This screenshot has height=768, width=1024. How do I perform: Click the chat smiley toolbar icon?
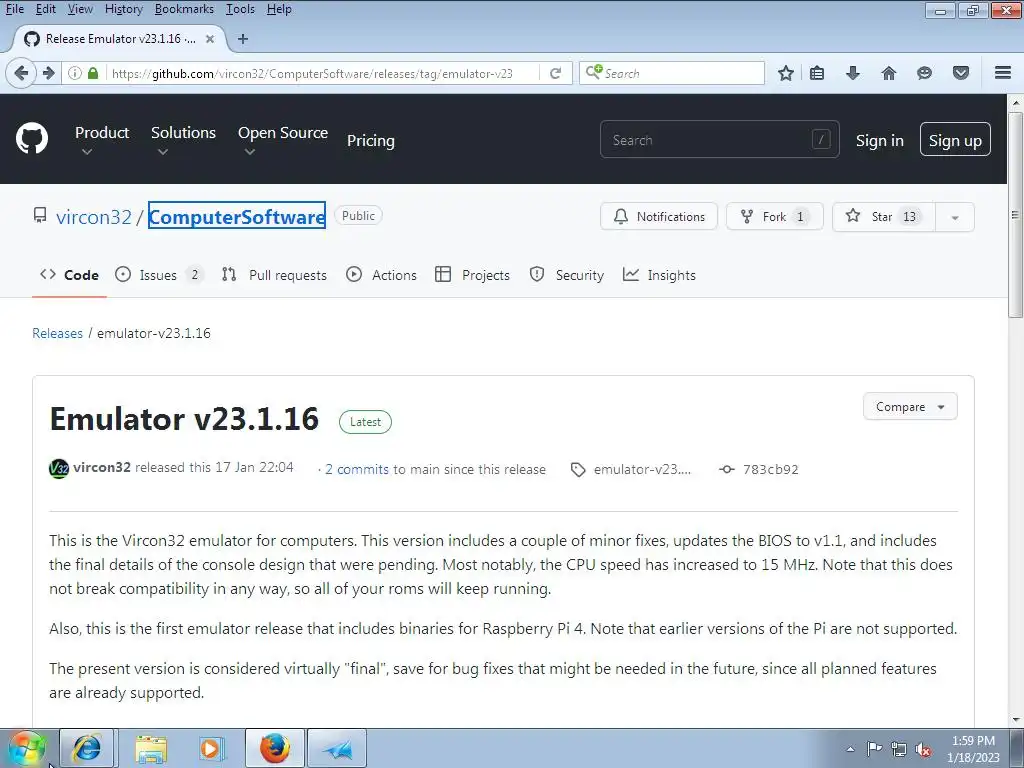(924, 73)
